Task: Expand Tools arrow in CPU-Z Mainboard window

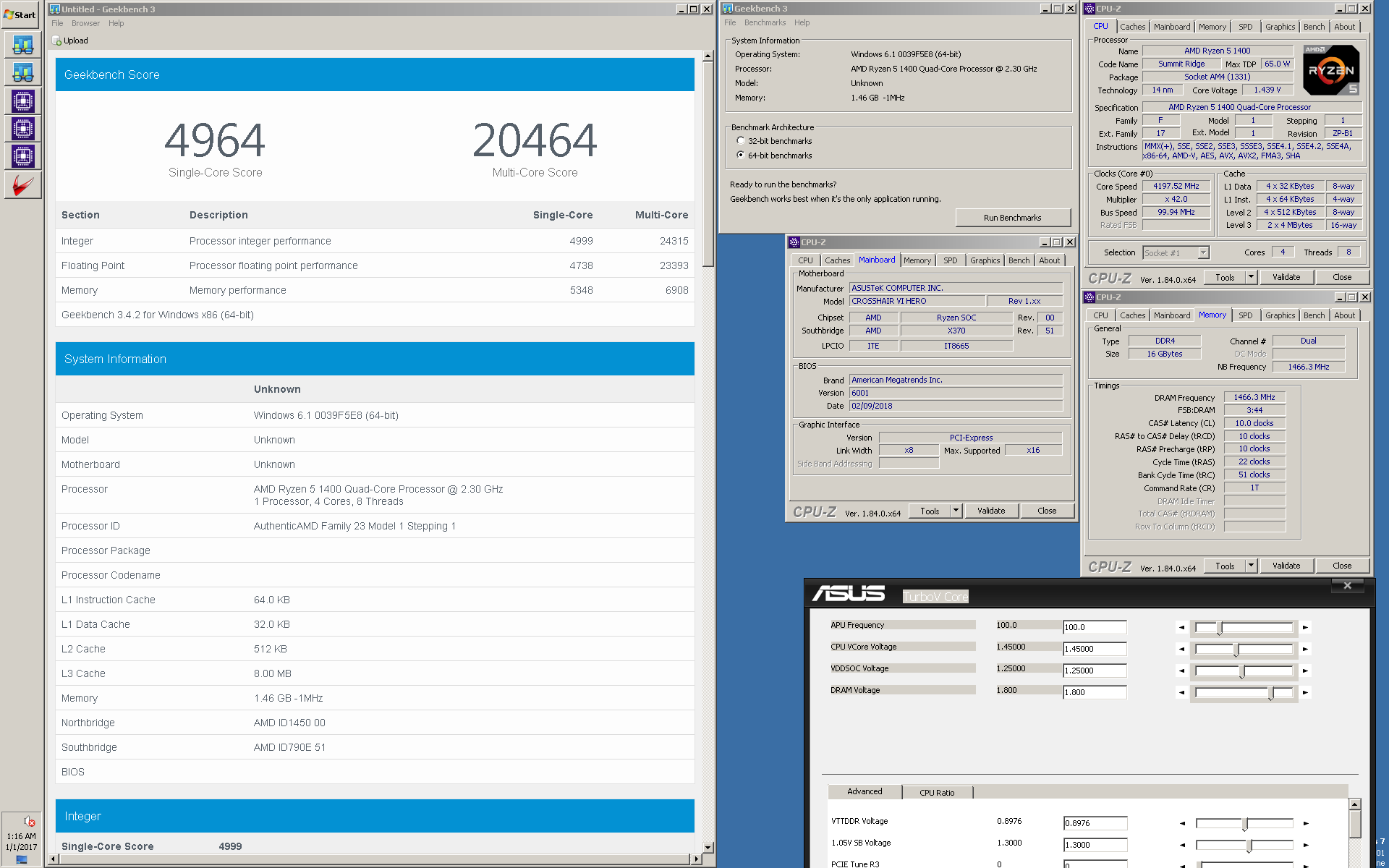Action: click(x=956, y=511)
